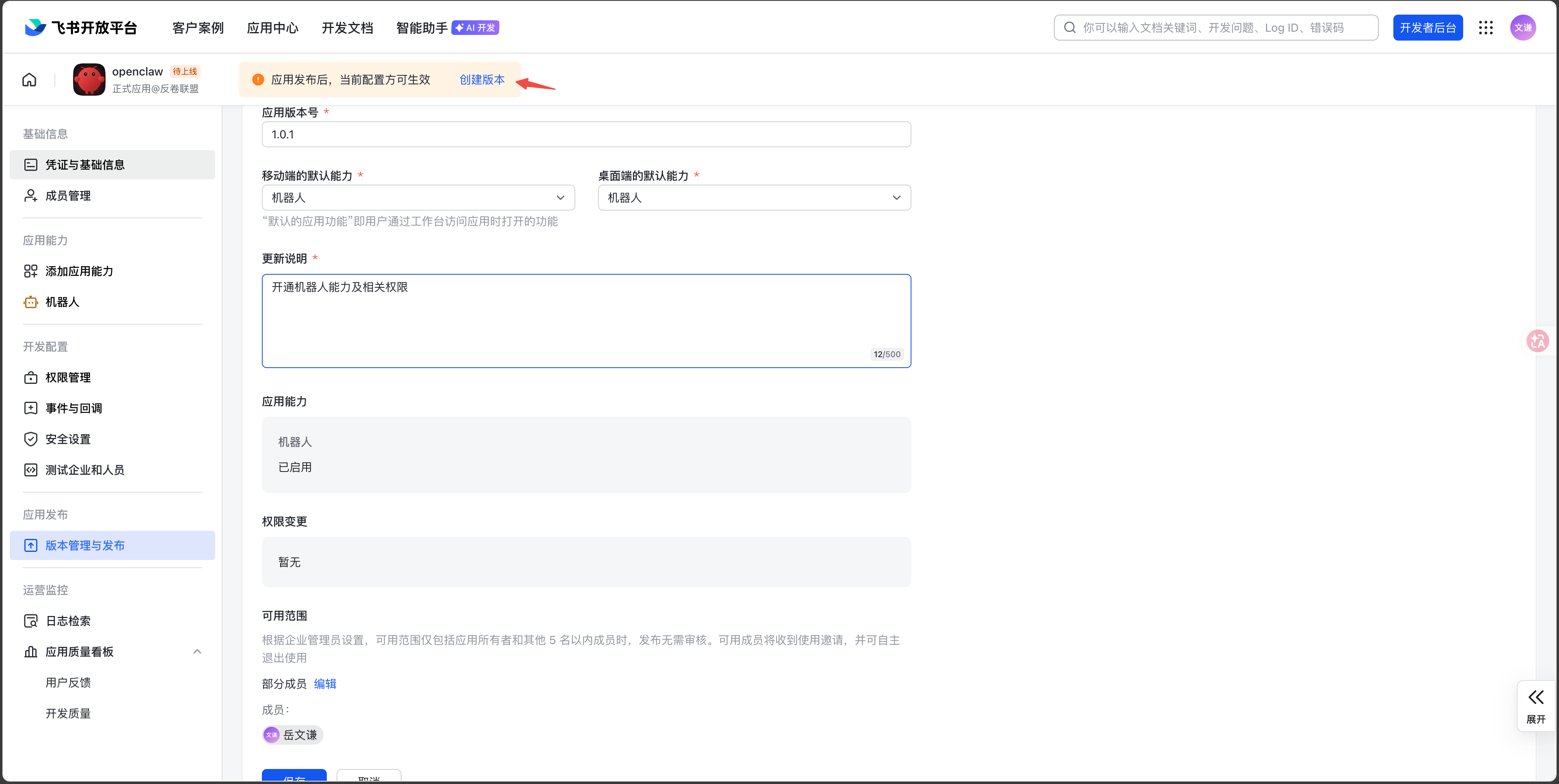Select 事件与回调 in sidebar
1559x784 pixels.
[112, 408]
